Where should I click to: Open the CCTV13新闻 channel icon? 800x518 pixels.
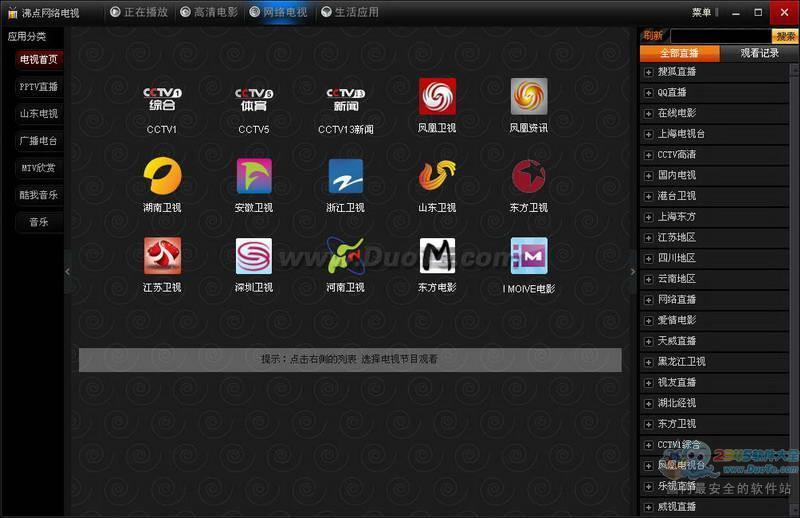point(345,99)
